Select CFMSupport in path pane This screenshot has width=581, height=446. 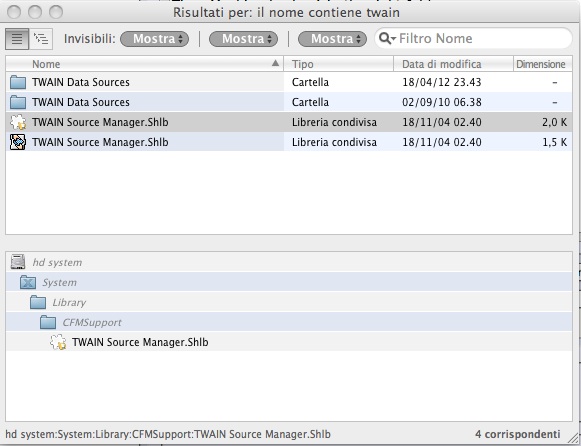pyautogui.click(x=92, y=322)
